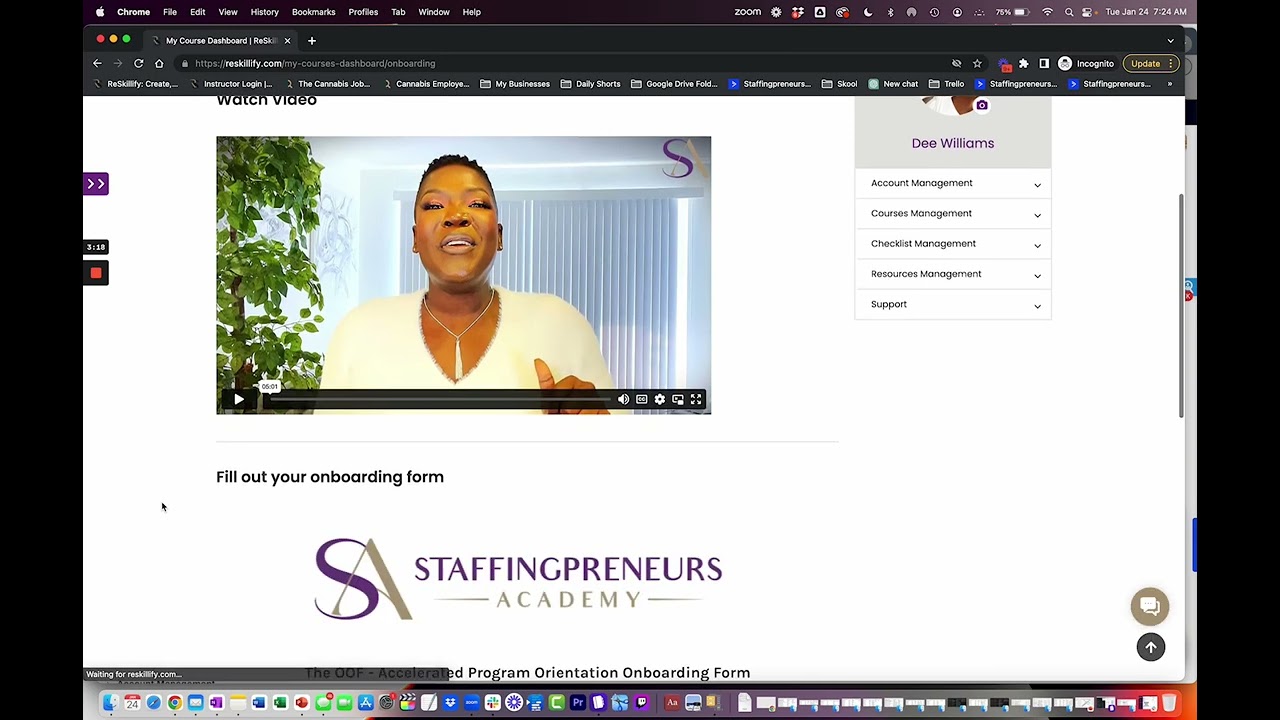Open Chrome from the Dock
The height and width of the screenshot is (720, 1280).
pos(174,703)
